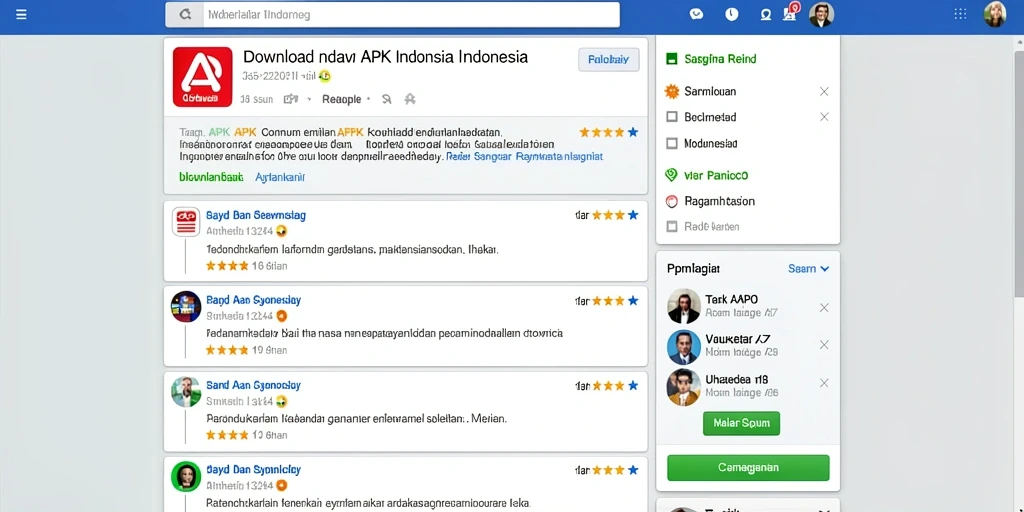The height and width of the screenshot is (512, 1024).
Task: Click the emoji beside Sayd Ban Seawnstag date
Action: coord(281,231)
